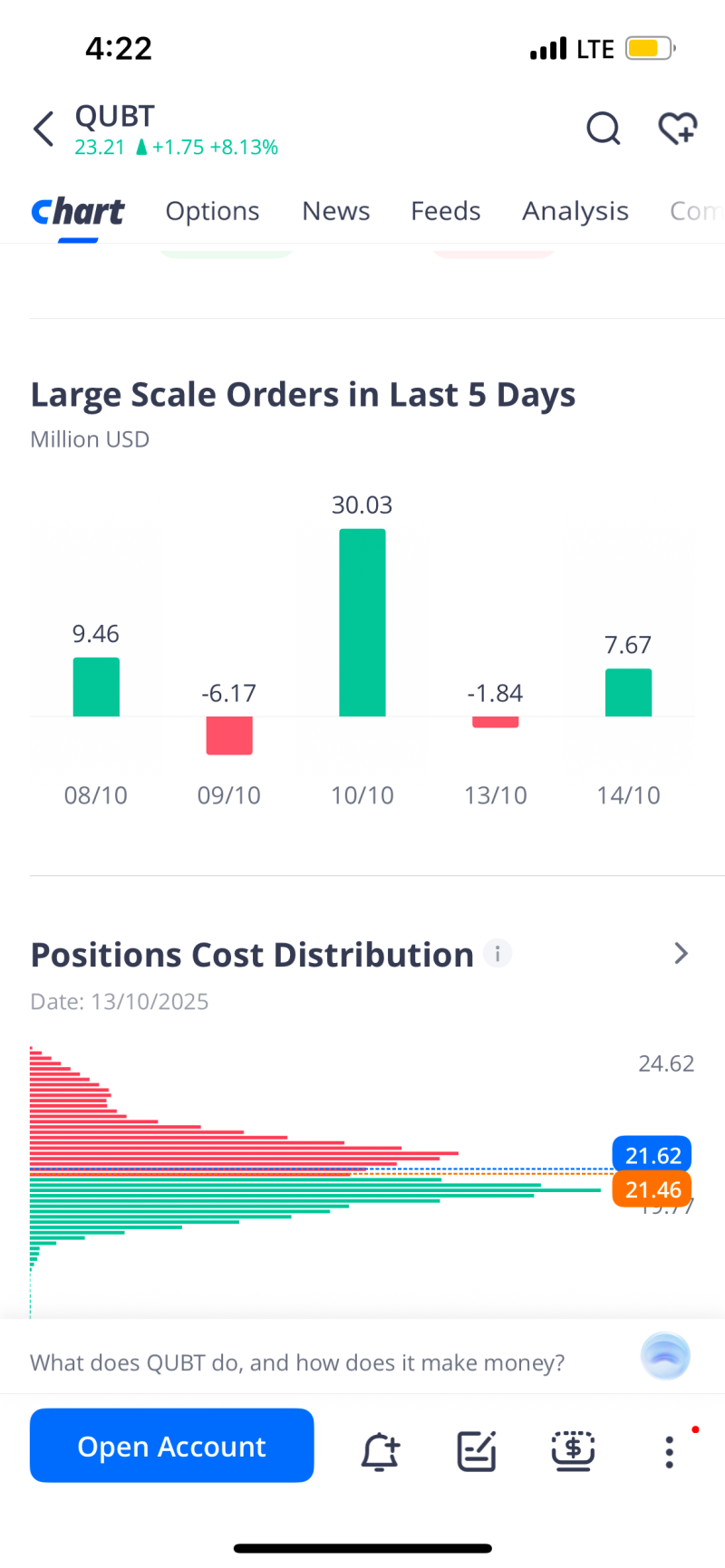Expand Positions Cost Distribution chevron
Image resolution: width=725 pixels, height=1568 pixels.
point(681,954)
